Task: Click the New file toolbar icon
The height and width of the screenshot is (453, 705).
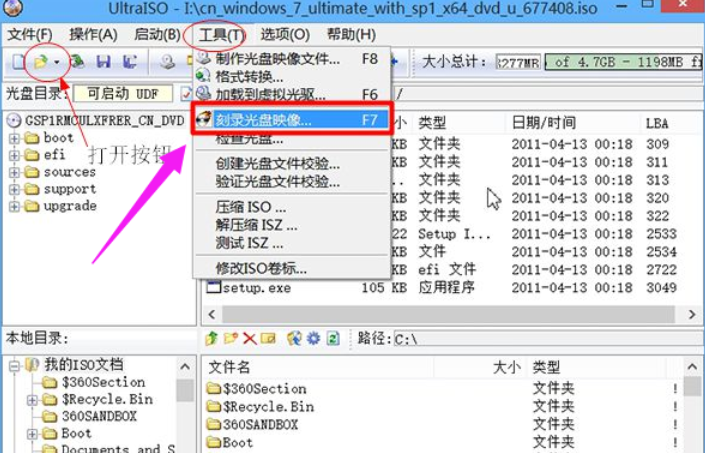Action: click(x=18, y=62)
